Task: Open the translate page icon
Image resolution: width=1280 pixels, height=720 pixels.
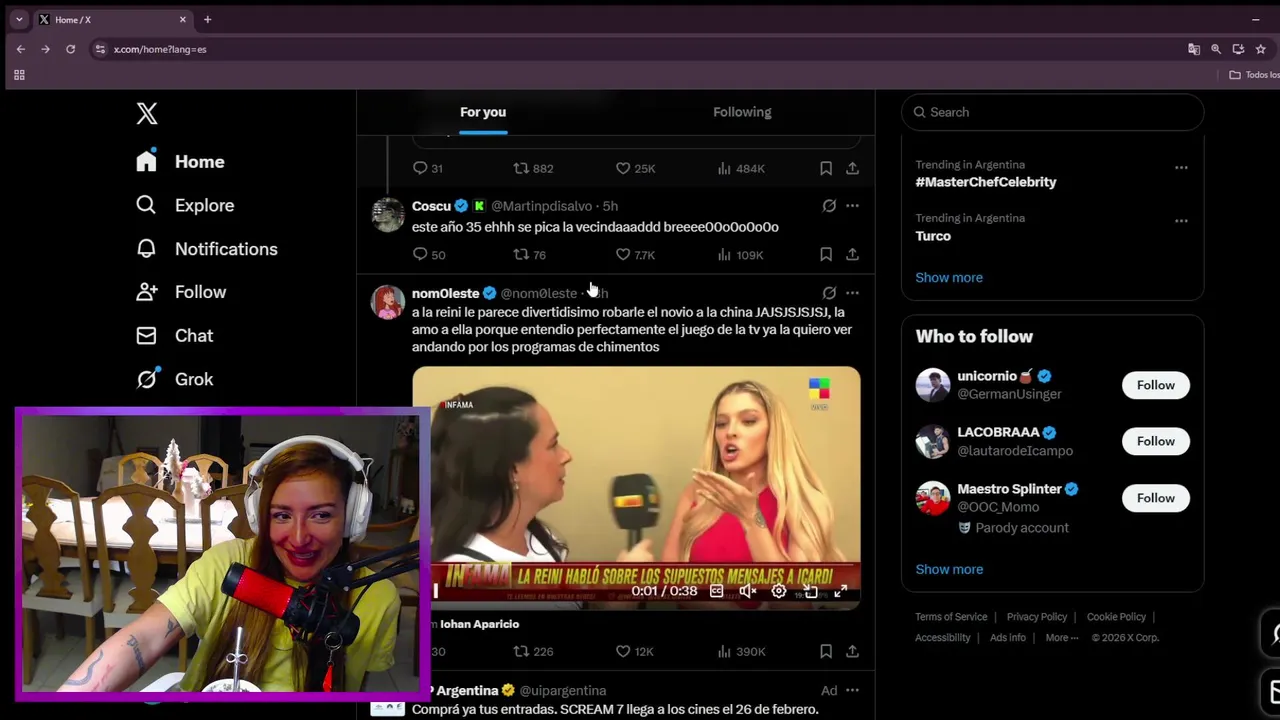Action: coord(1193,49)
